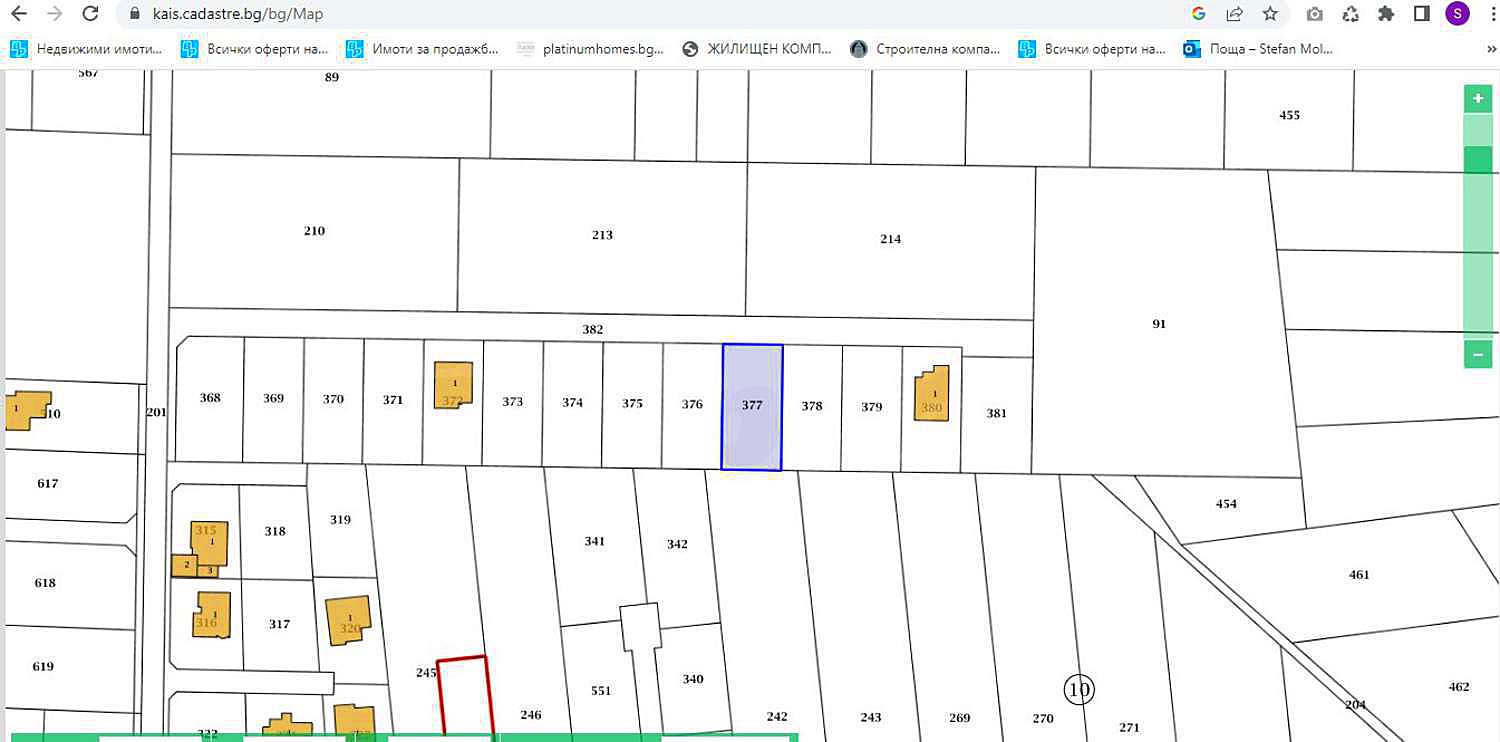
Task: Click the zoom level slider handle
Action: pos(1477,159)
